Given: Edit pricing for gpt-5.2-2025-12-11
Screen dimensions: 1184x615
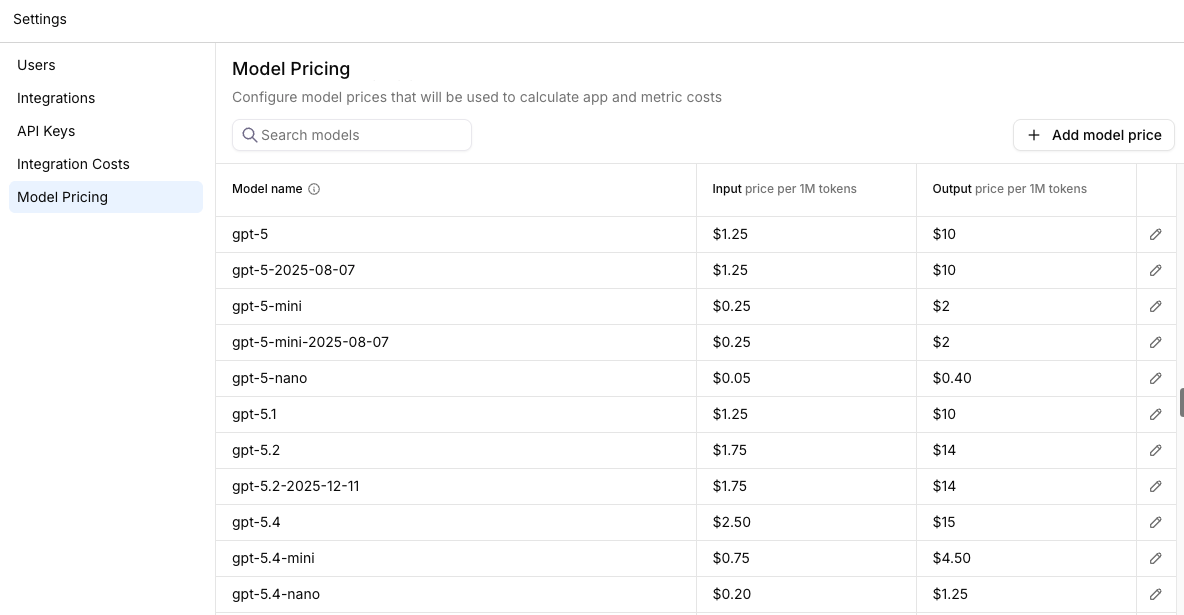Looking at the screenshot, I should pos(1155,487).
